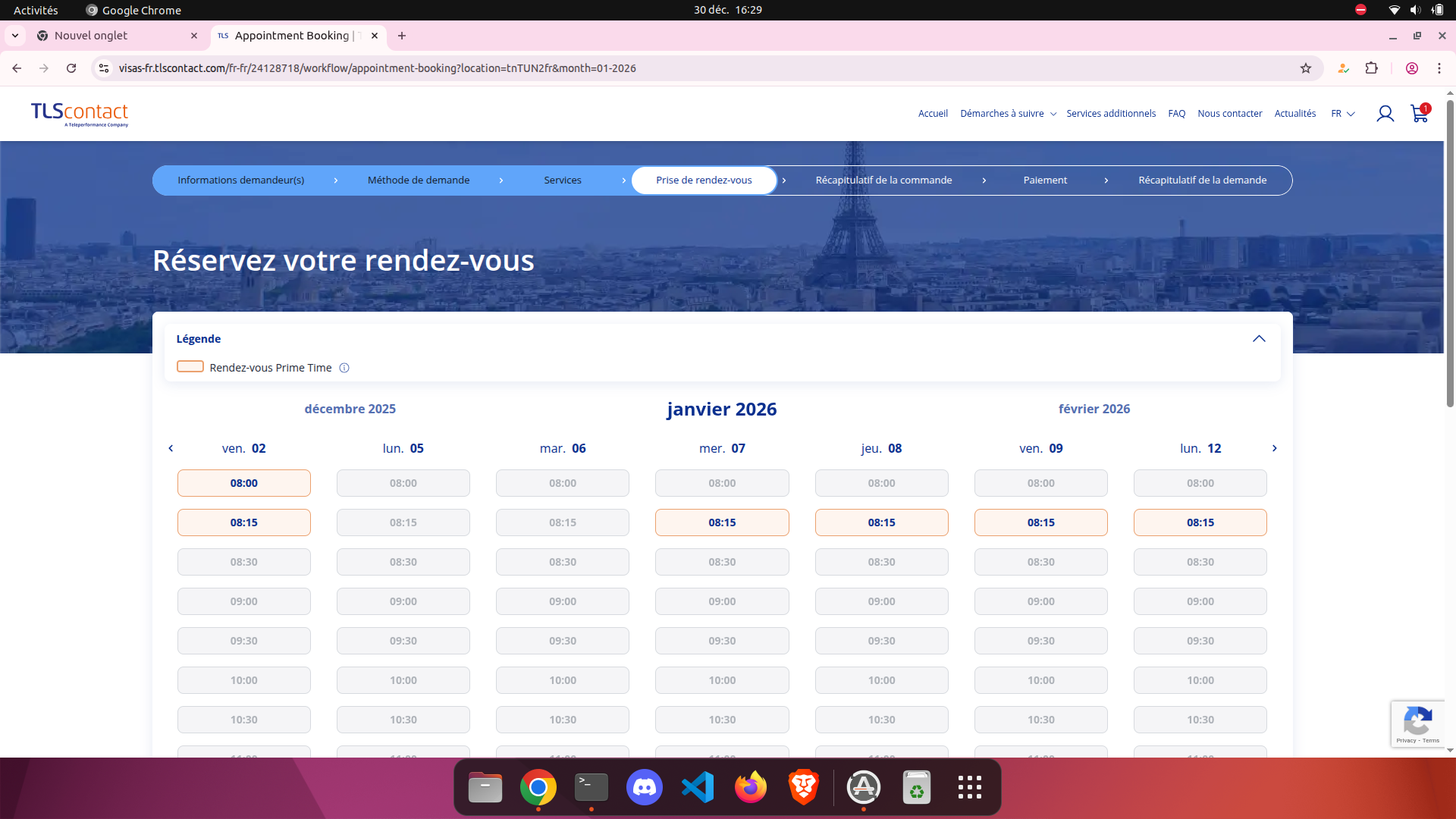
Task: Open the FAQ page
Action: [1177, 114]
